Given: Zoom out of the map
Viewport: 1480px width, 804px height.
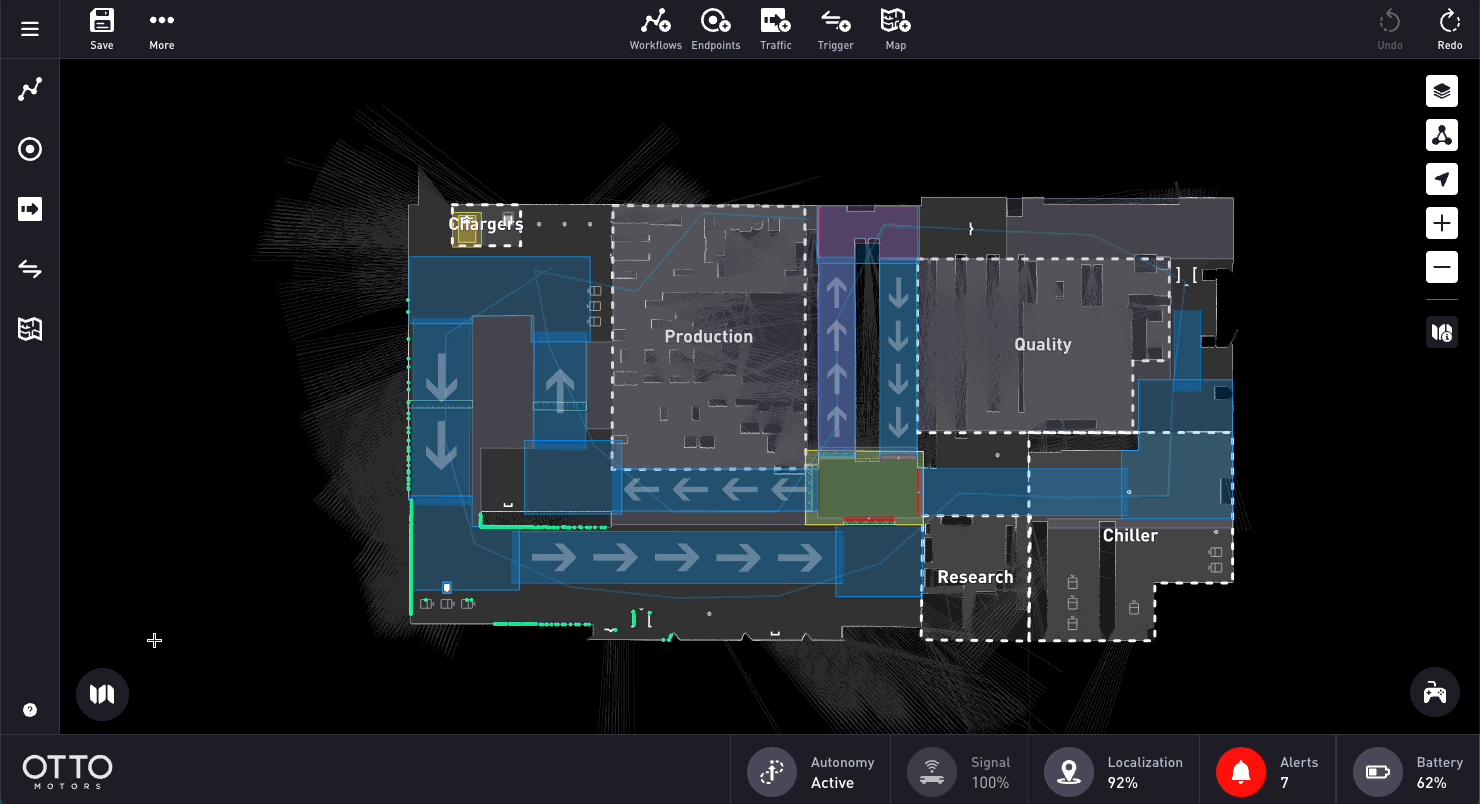Looking at the screenshot, I should click(1441, 267).
